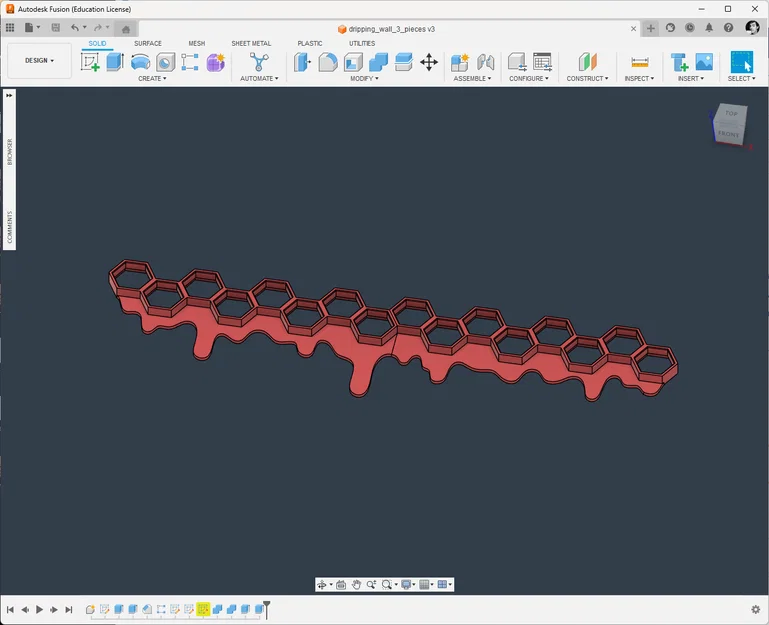
Task: Click the Combine tool icon
Action: pyautogui.click(x=378, y=62)
